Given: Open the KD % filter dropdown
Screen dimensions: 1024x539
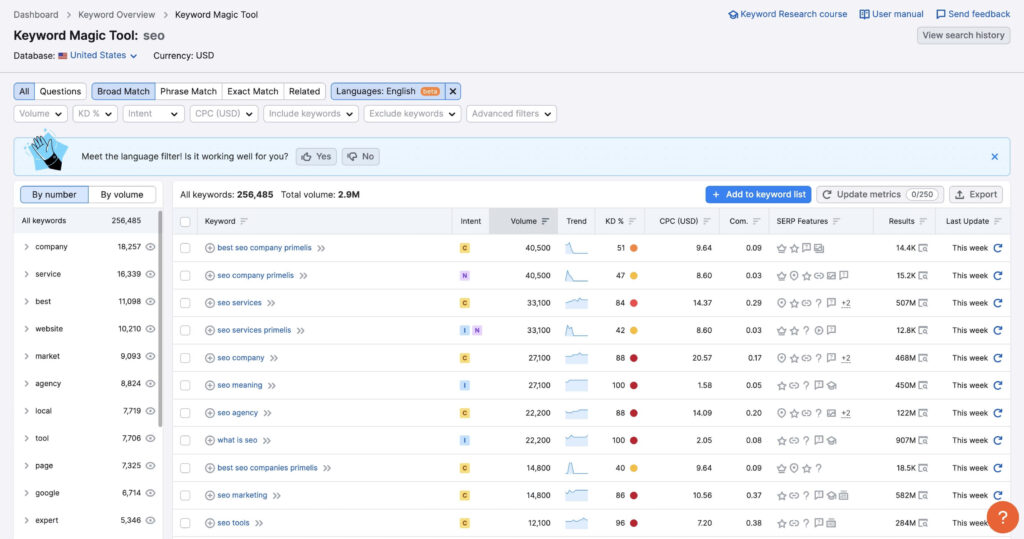Looking at the screenshot, I should 95,114.
